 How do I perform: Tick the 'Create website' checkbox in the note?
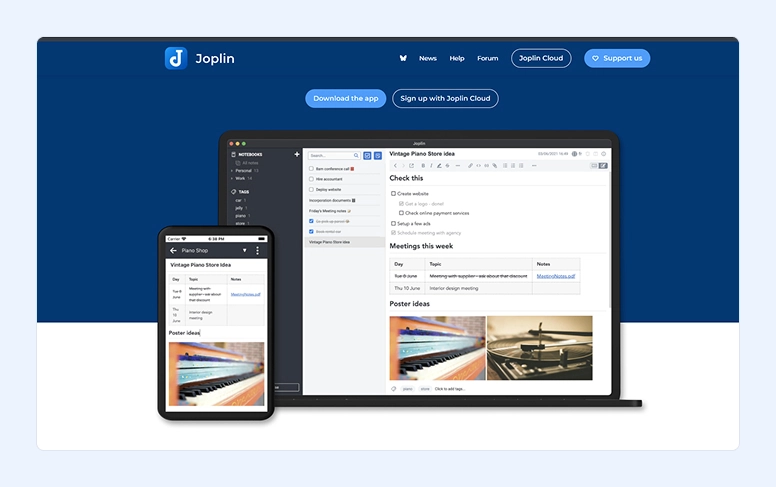pos(393,194)
